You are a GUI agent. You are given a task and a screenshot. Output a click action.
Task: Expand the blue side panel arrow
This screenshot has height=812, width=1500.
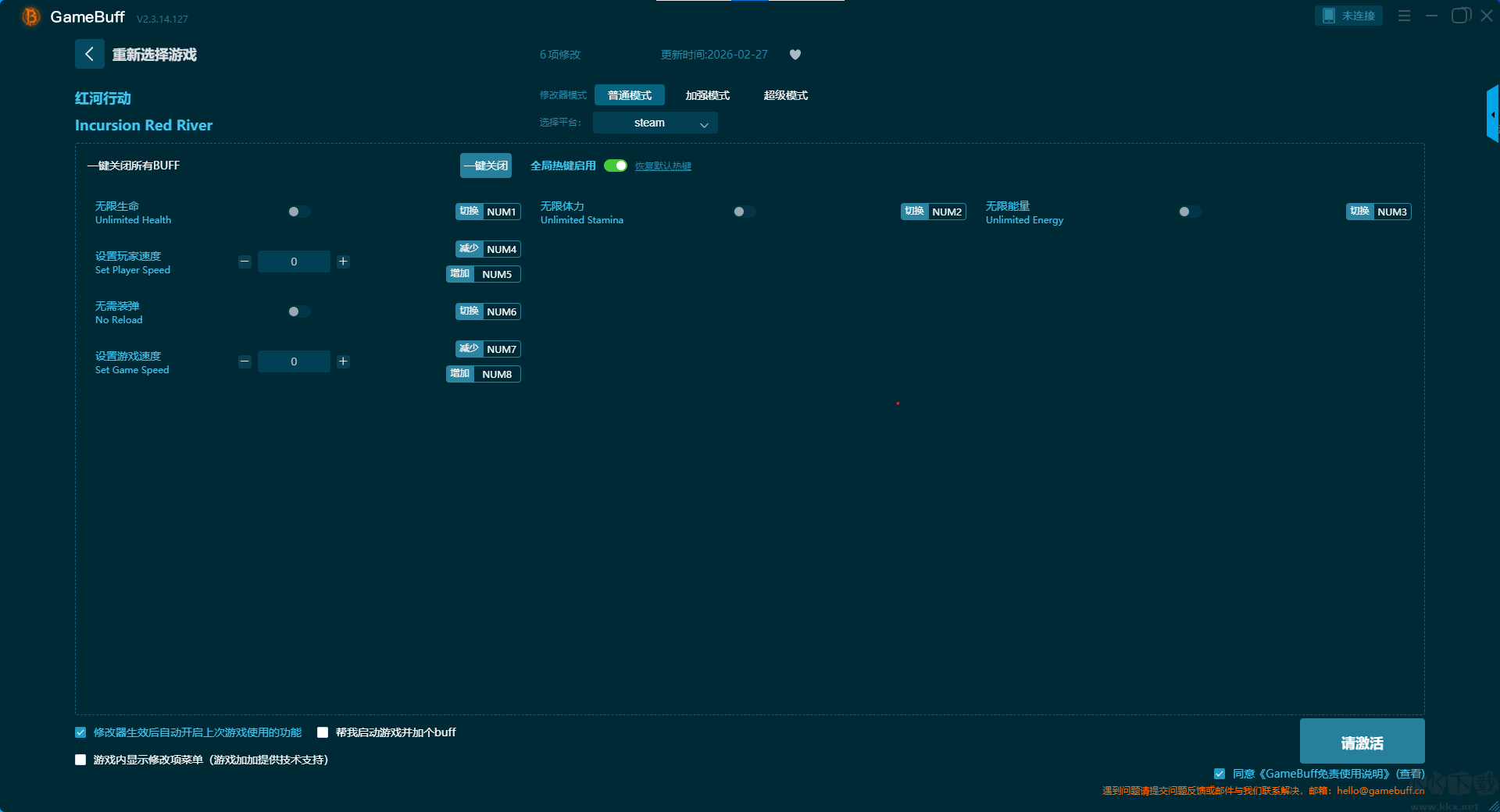pos(1492,115)
